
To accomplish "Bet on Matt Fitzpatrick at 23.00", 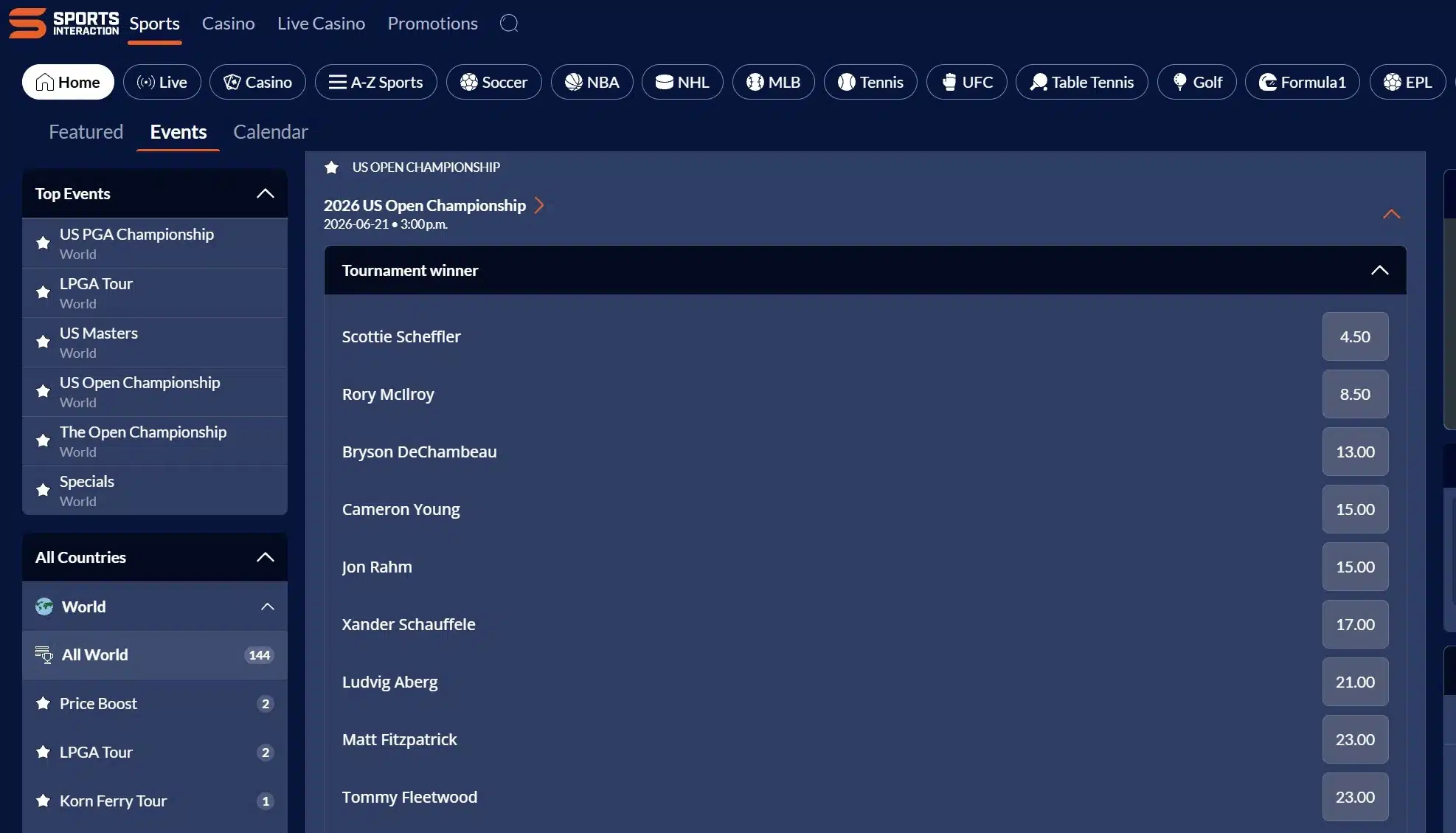I will coord(1355,739).
